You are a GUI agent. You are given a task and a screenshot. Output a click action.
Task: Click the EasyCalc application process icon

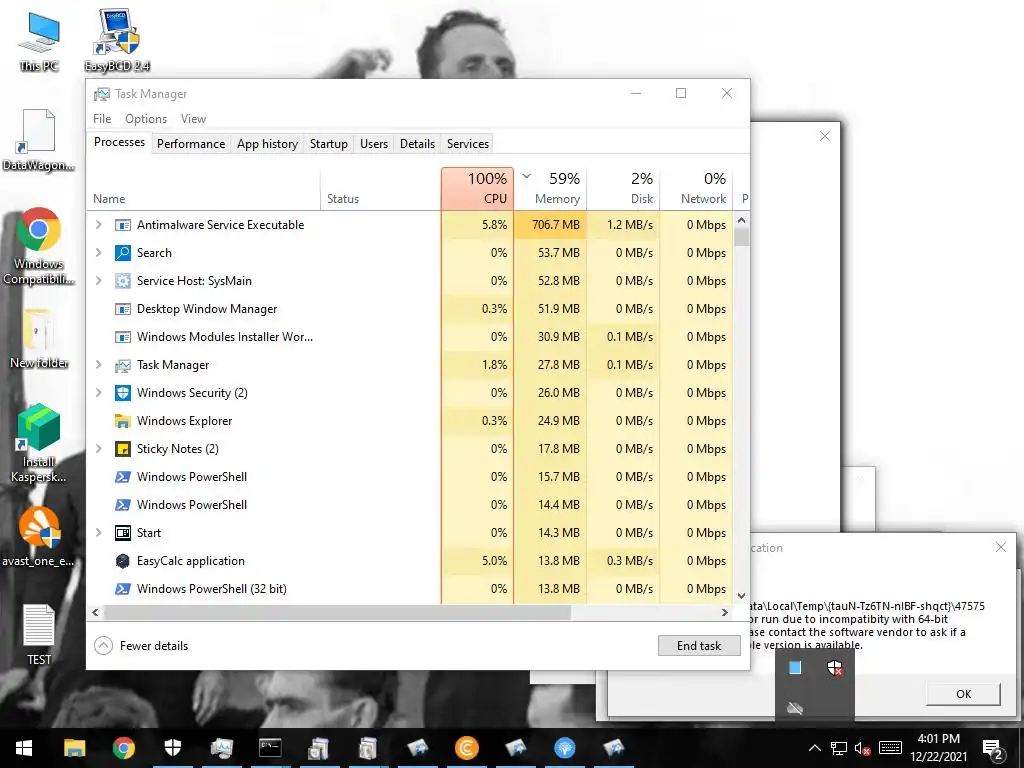pyautogui.click(x=122, y=561)
